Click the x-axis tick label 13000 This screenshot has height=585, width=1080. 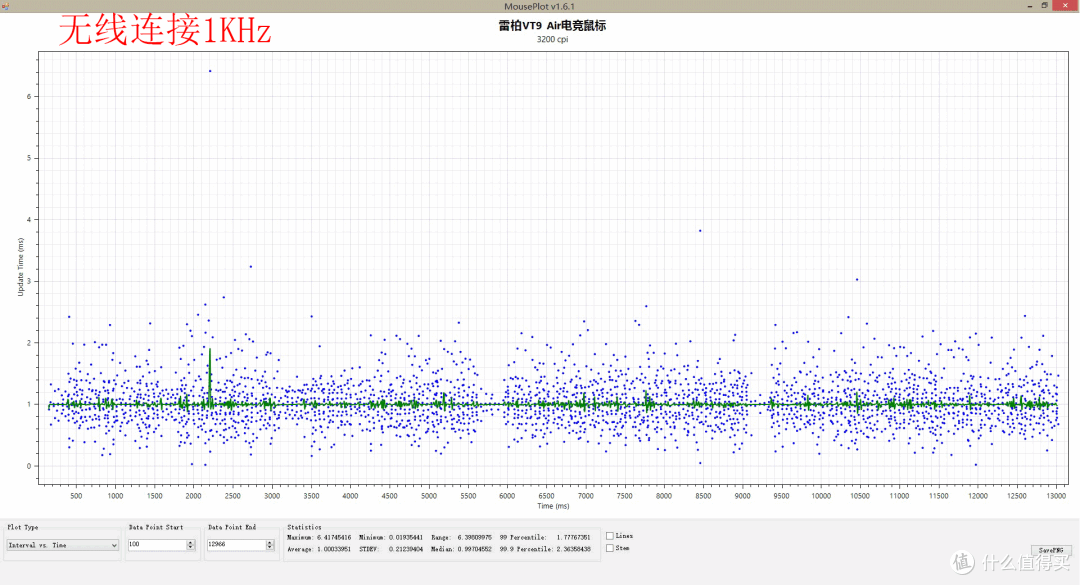pyautogui.click(x=1056, y=496)
